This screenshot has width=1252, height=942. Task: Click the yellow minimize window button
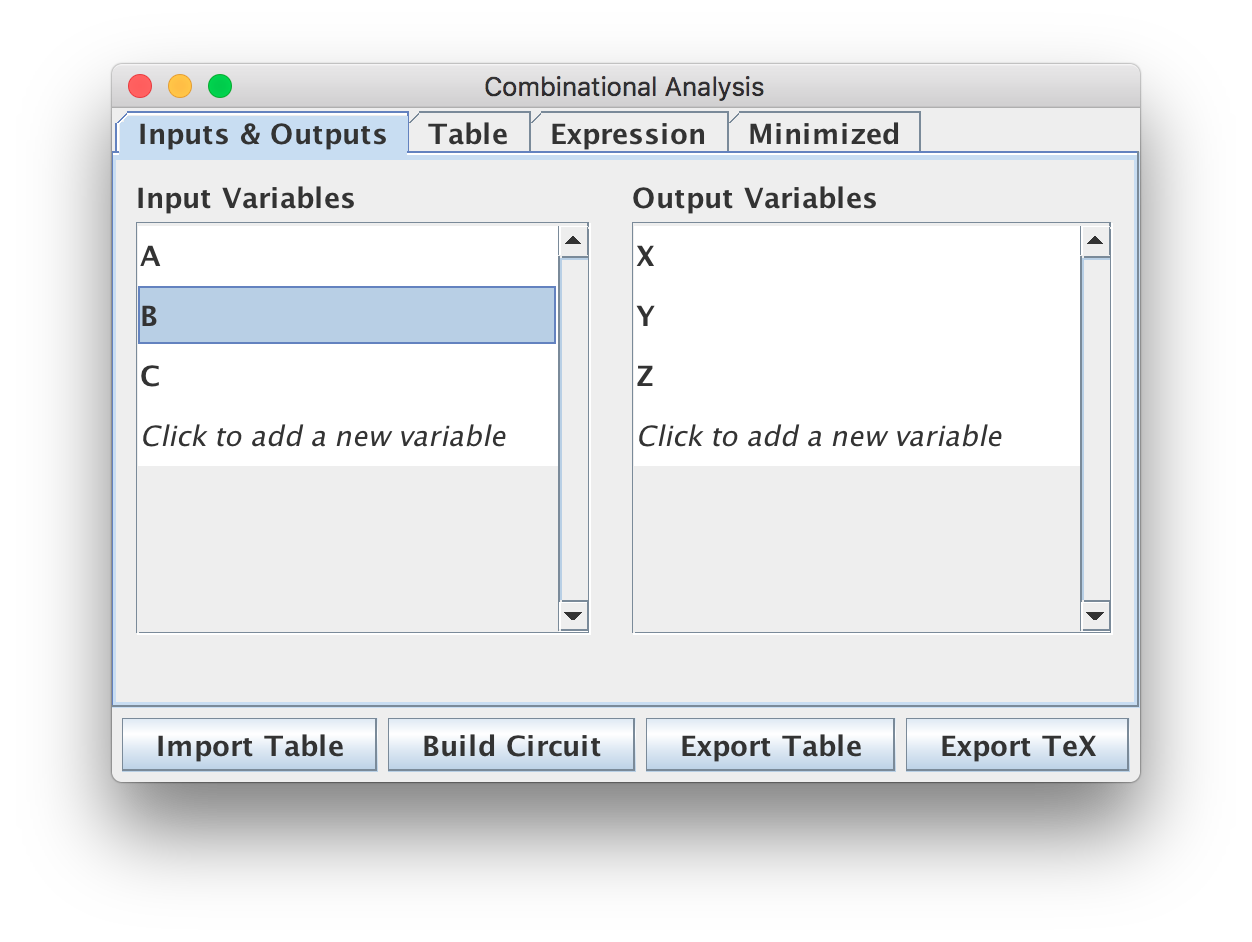coord(180,87)
